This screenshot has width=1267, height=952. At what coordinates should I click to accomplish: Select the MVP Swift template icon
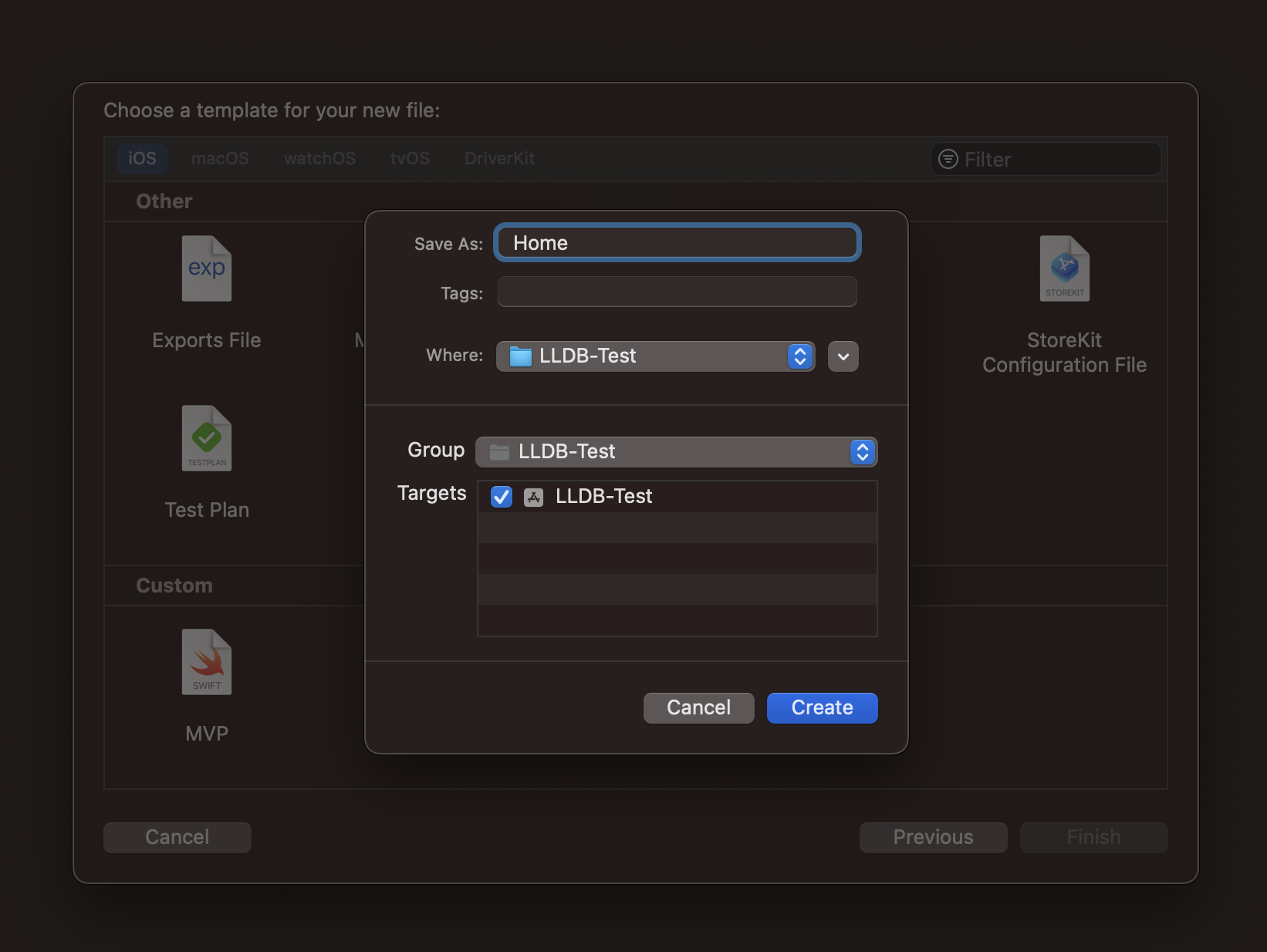click(206, 661)
